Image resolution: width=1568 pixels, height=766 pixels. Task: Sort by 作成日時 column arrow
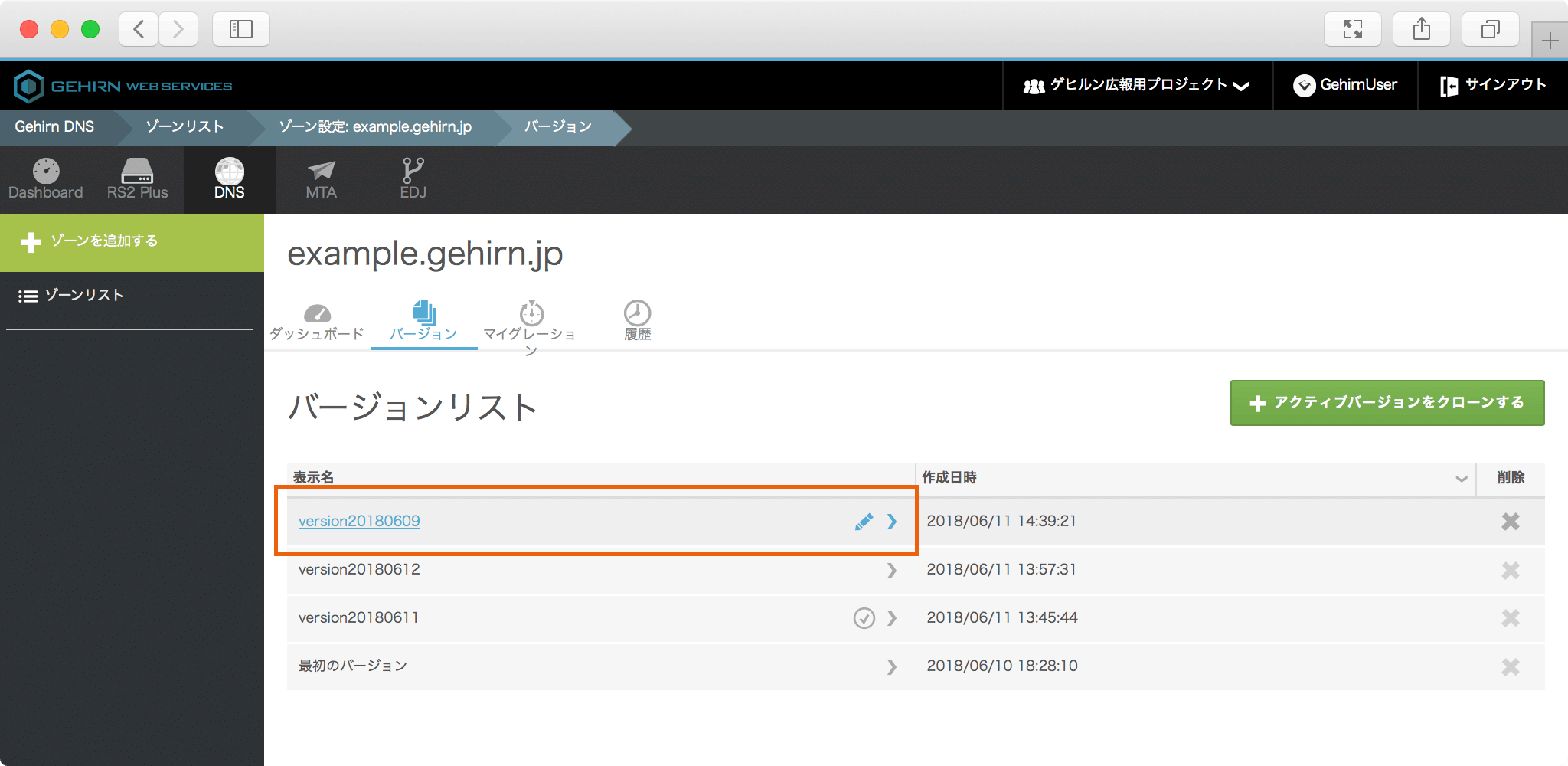tap(1461, 479)
